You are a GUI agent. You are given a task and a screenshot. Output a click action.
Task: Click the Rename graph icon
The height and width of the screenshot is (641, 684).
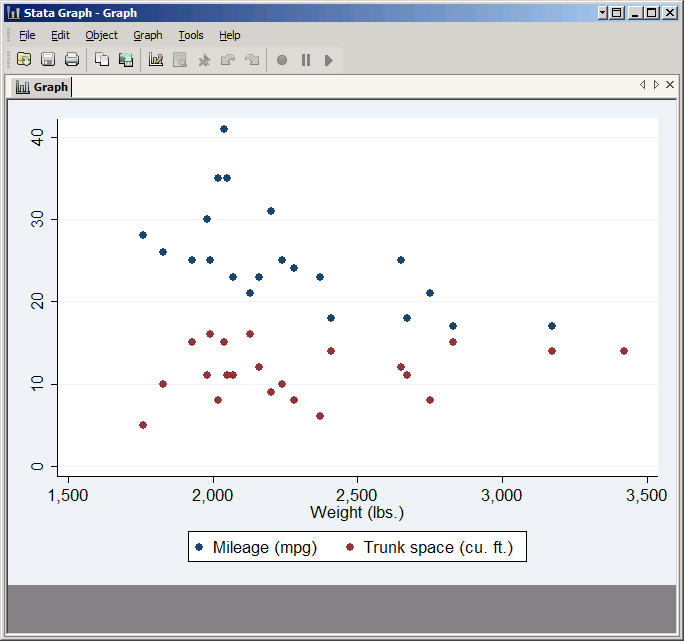pyautogui.click(x=126, y=60)
